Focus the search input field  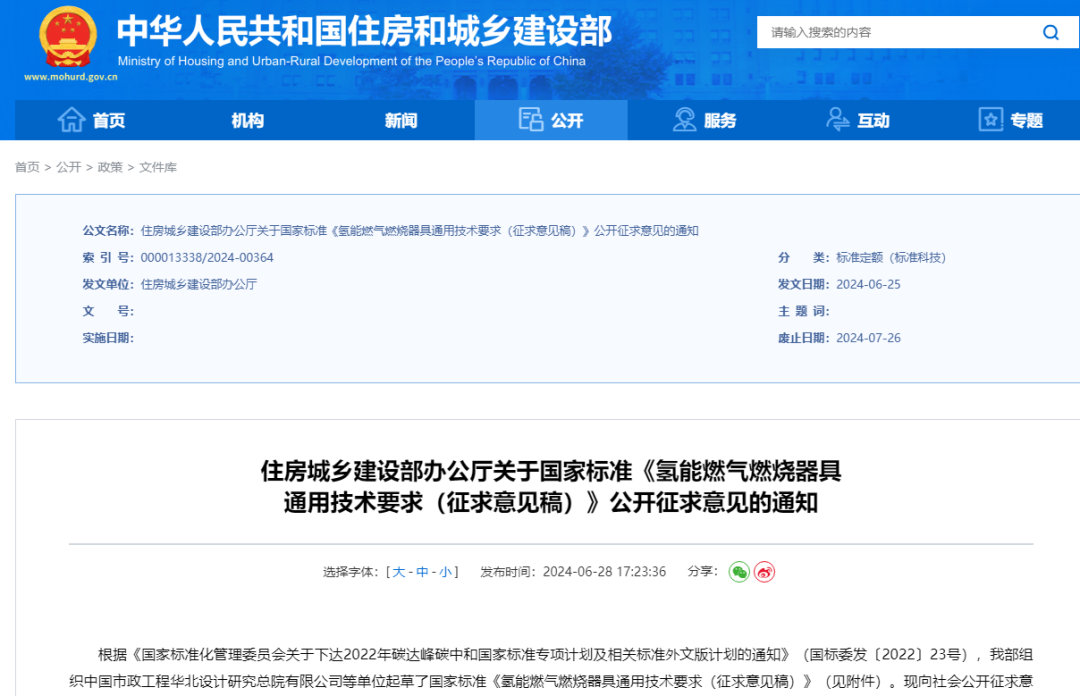tap(895, 33)
